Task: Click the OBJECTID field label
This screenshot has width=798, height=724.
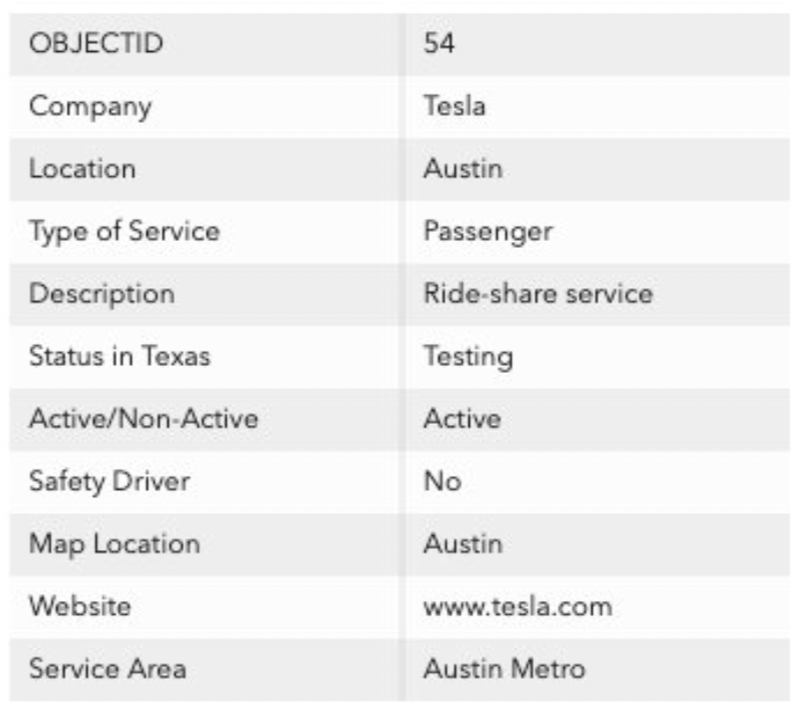Action: [x=95, y=45]
